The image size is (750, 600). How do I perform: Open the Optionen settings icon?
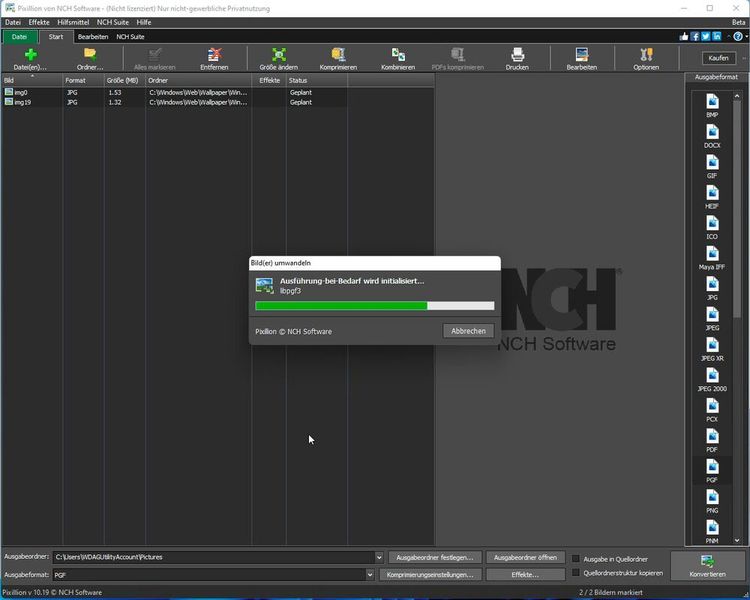[646, 59]
